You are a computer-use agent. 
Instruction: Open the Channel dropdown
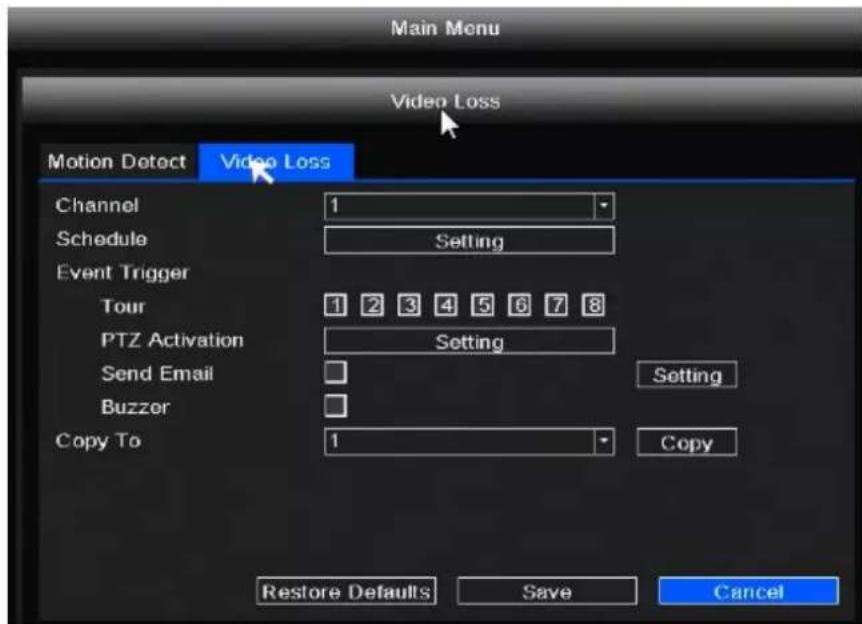469,206
